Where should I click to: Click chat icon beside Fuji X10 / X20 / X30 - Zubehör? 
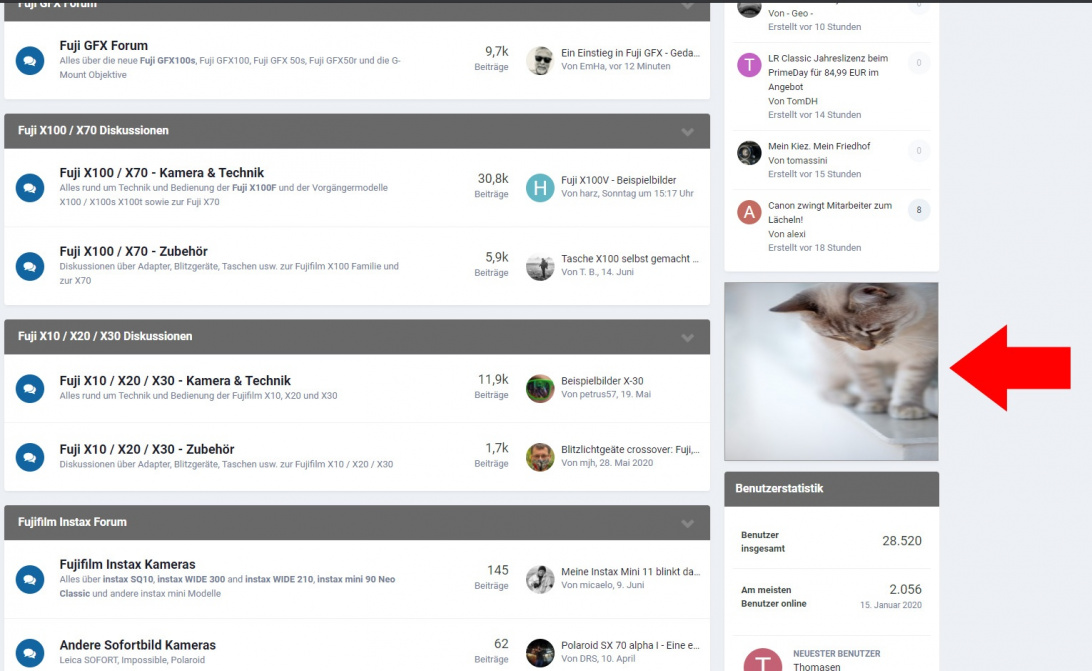(x=30, y=457)
